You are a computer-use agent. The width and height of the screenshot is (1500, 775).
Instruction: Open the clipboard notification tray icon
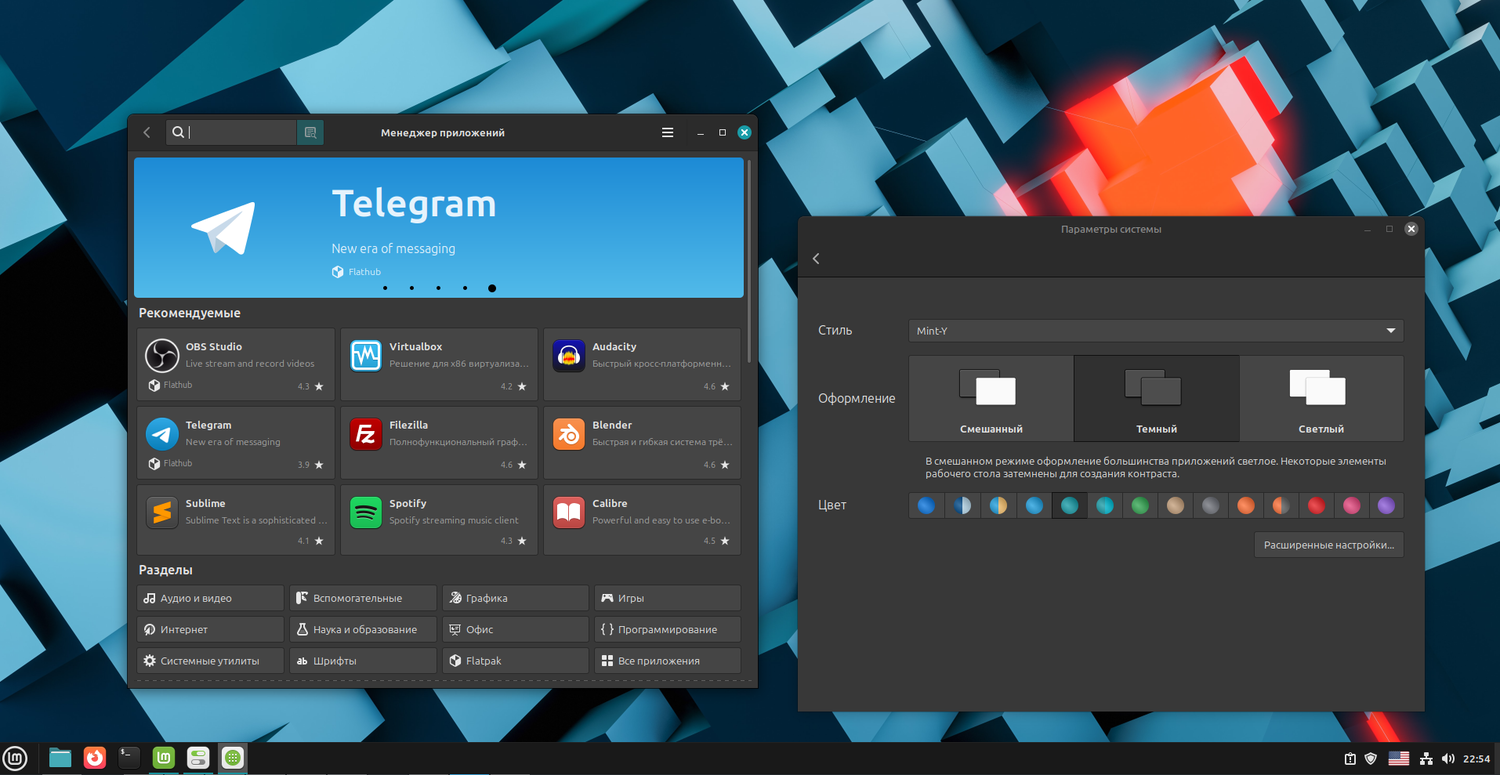pyautogui.click(x=1350, y=759)
